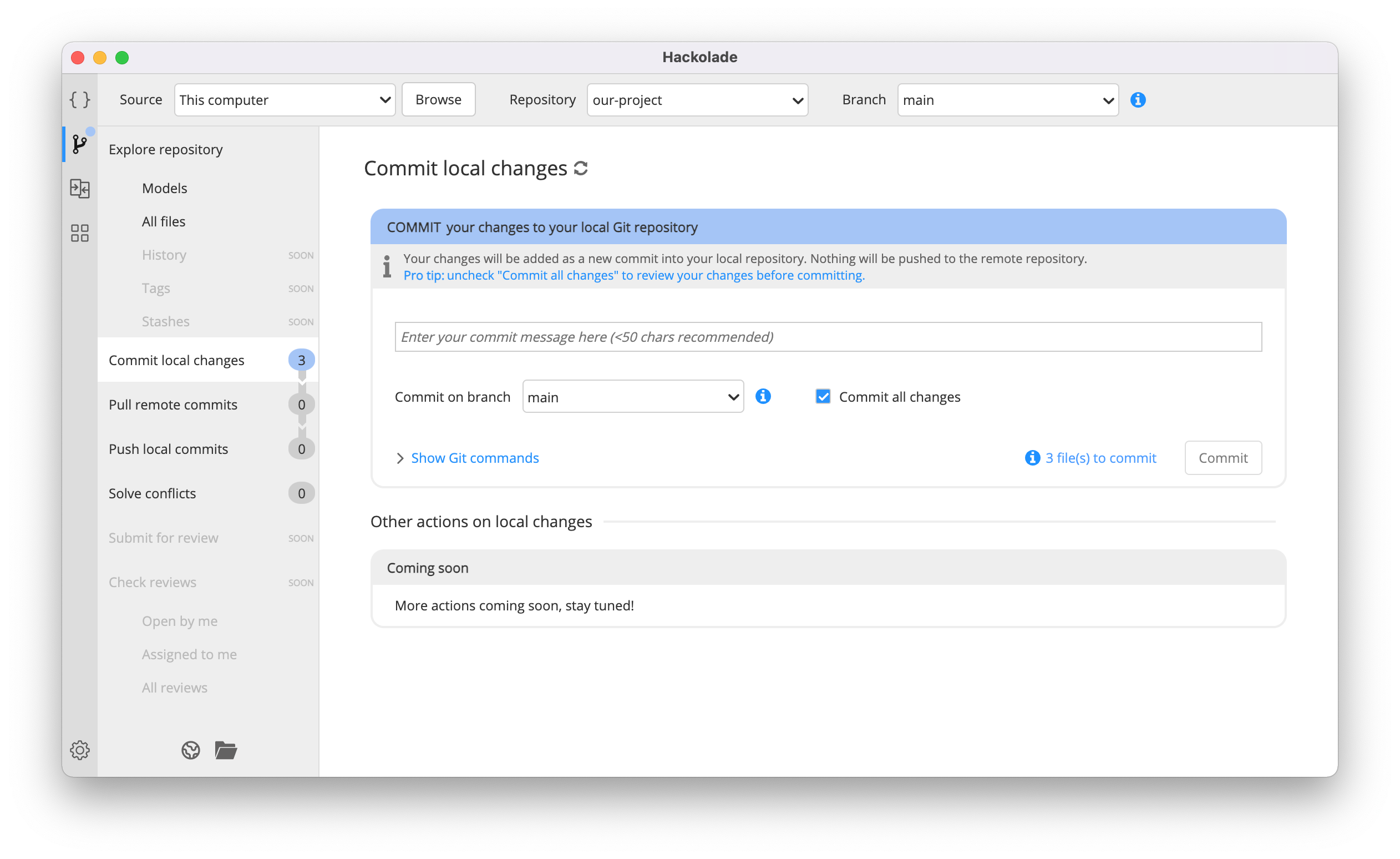
Task: Select the main branch dropdown
Action: pos(1006,99)
